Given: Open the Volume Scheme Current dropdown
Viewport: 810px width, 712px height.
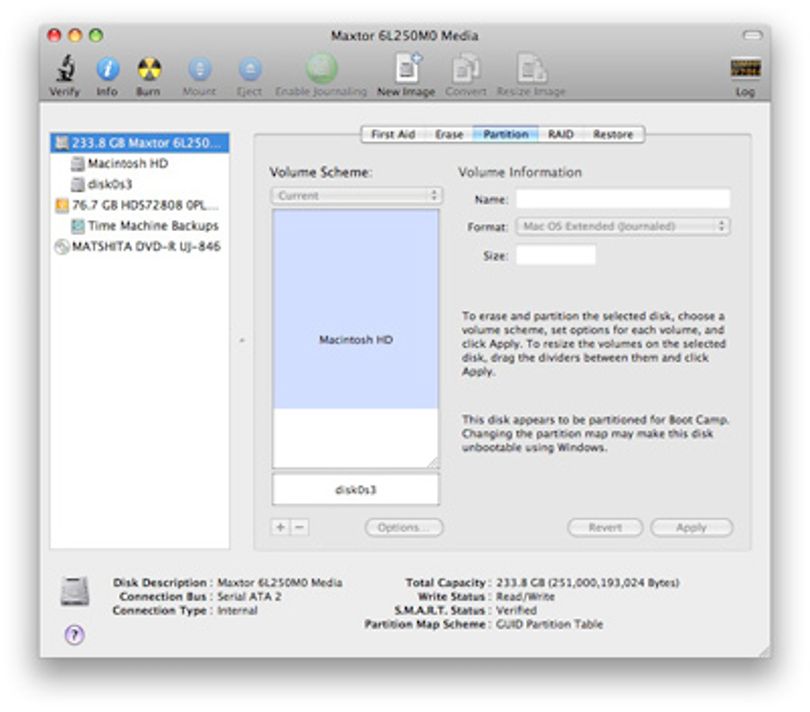Looking at the screenshot, I should click(x=356, y=195).
